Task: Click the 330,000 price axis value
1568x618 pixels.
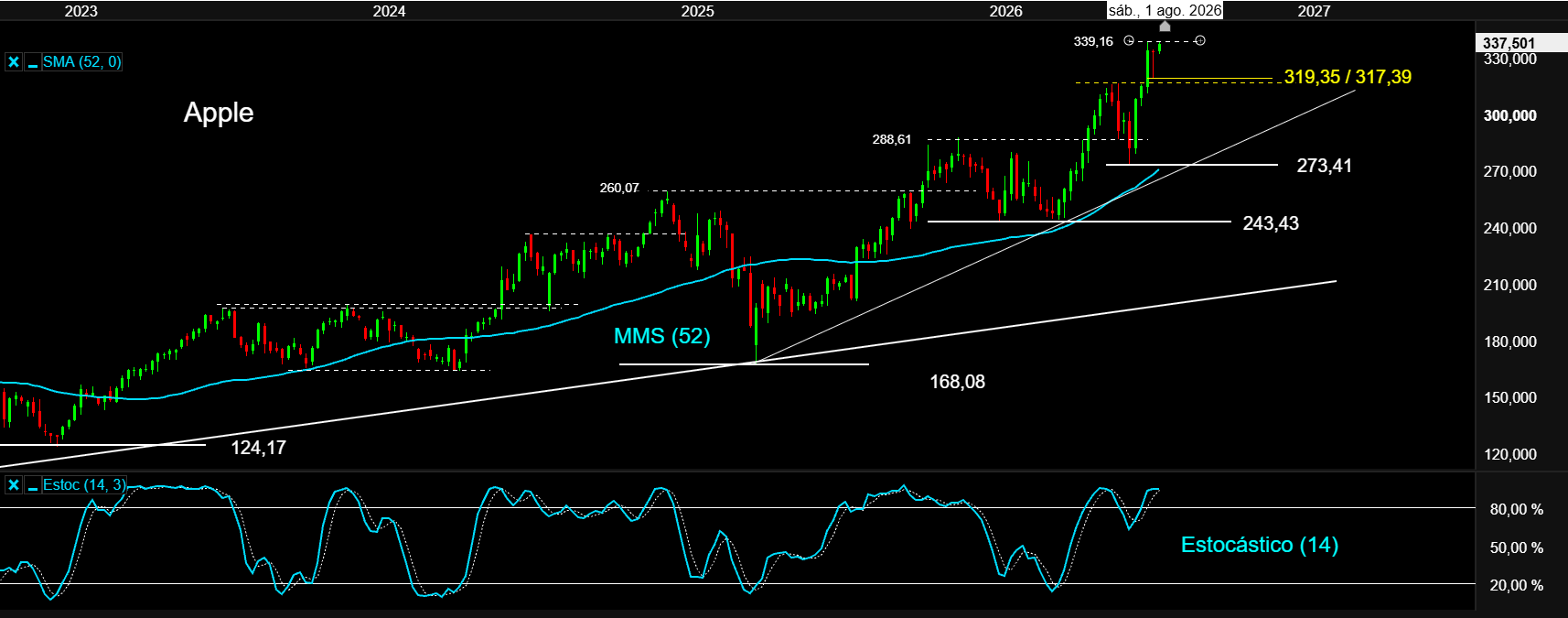Action: click(x=1509, y=60)
